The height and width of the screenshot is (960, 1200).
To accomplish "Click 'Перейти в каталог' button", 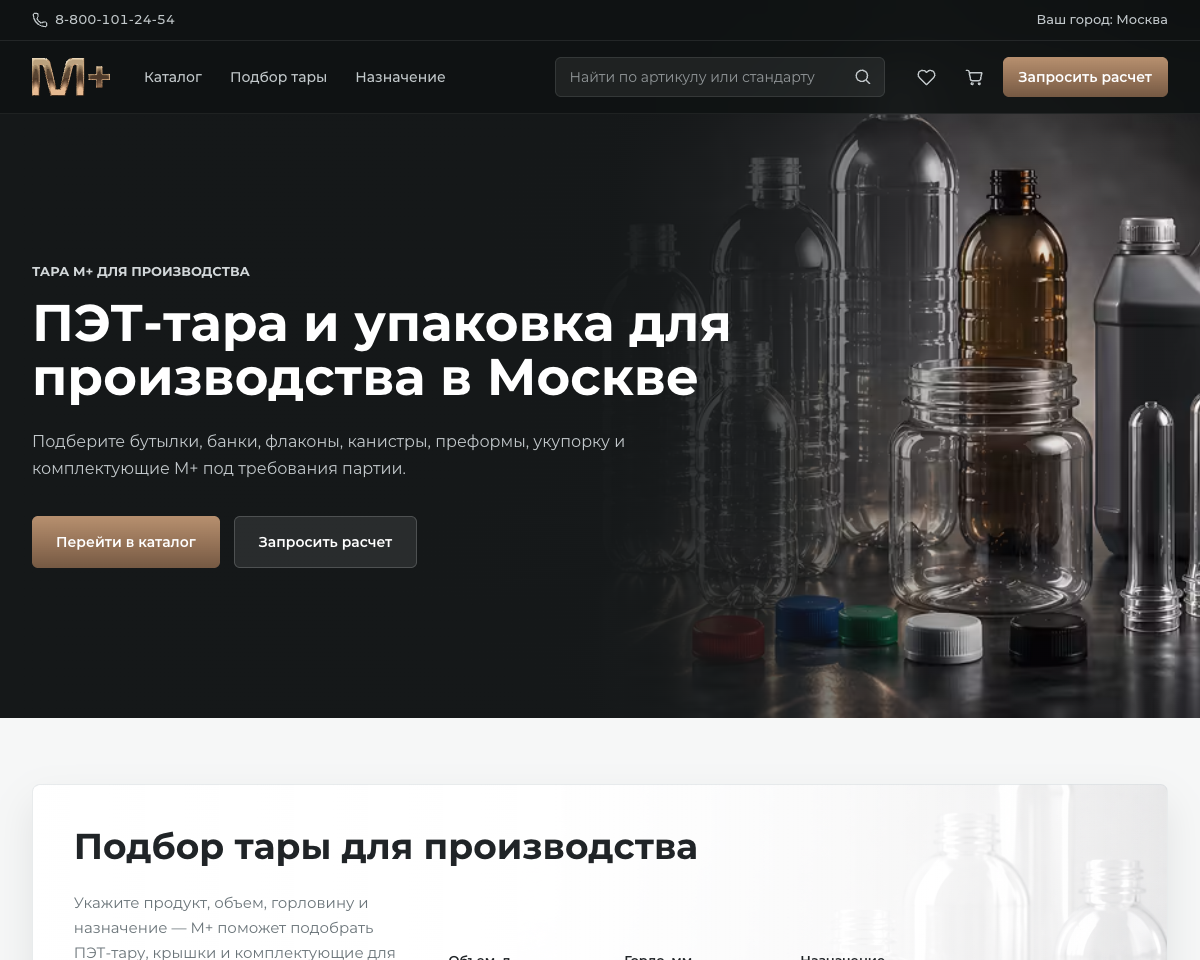I will tap(126, 542).
